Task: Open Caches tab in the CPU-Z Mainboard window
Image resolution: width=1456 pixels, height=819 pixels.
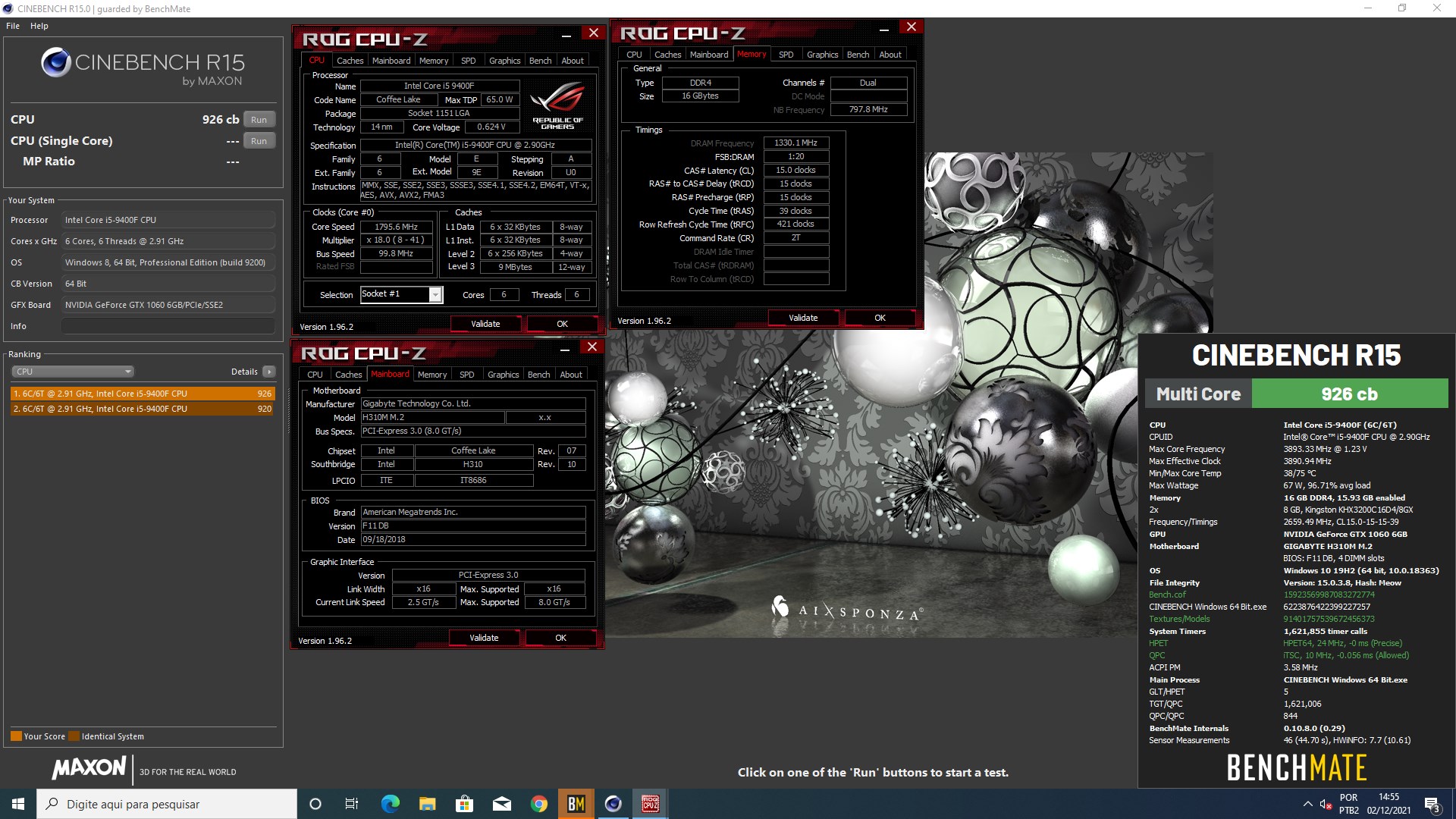Action: [x=348, y=375]
